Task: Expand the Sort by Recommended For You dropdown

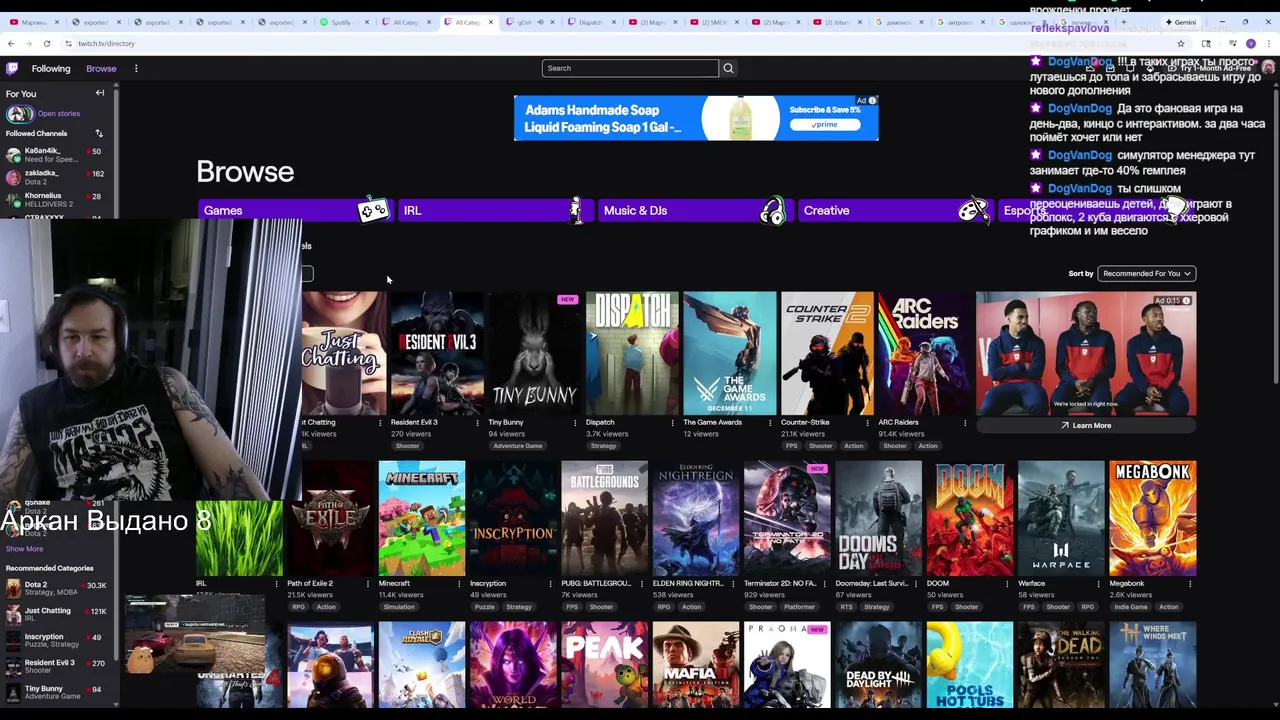Action: click(x=1146, y=273)
